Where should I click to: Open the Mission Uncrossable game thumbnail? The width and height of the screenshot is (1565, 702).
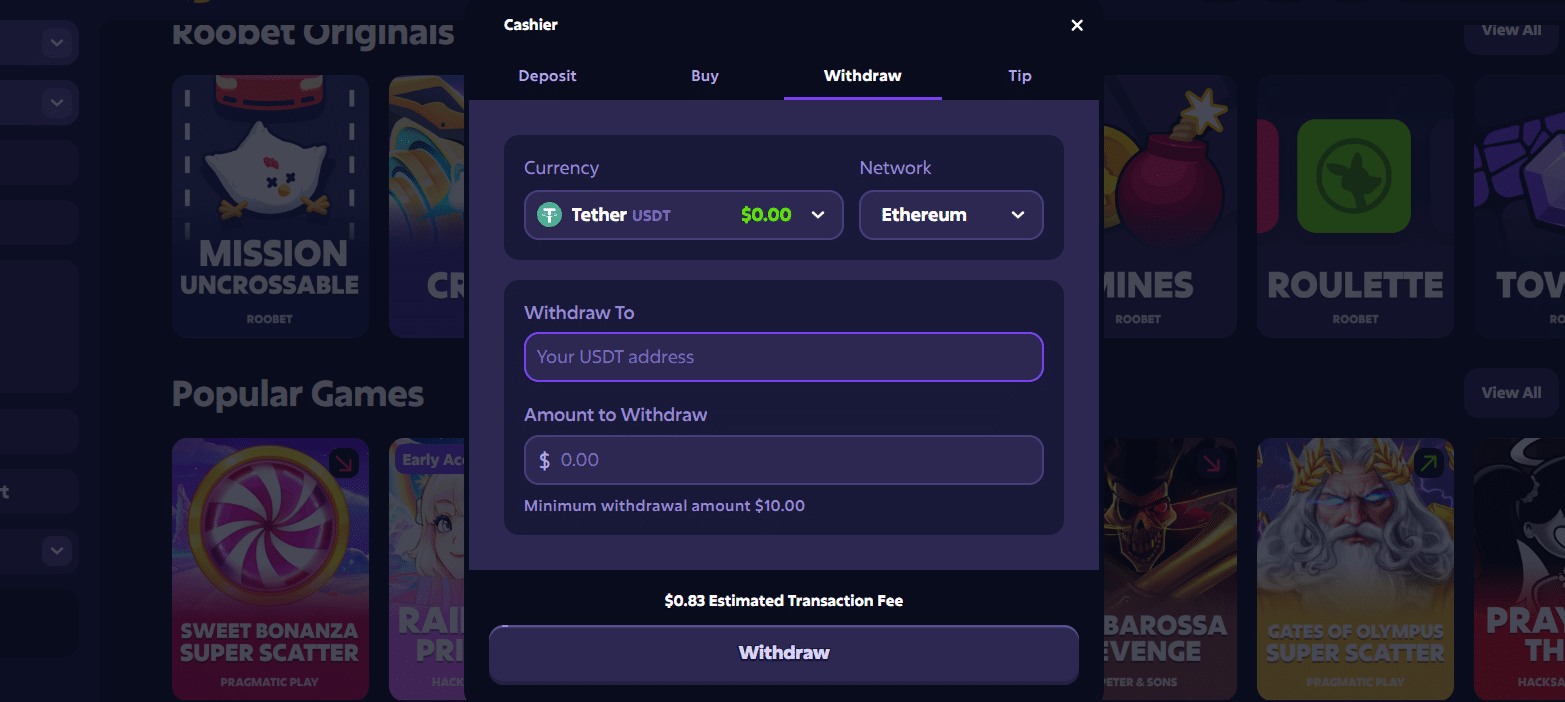270,207
